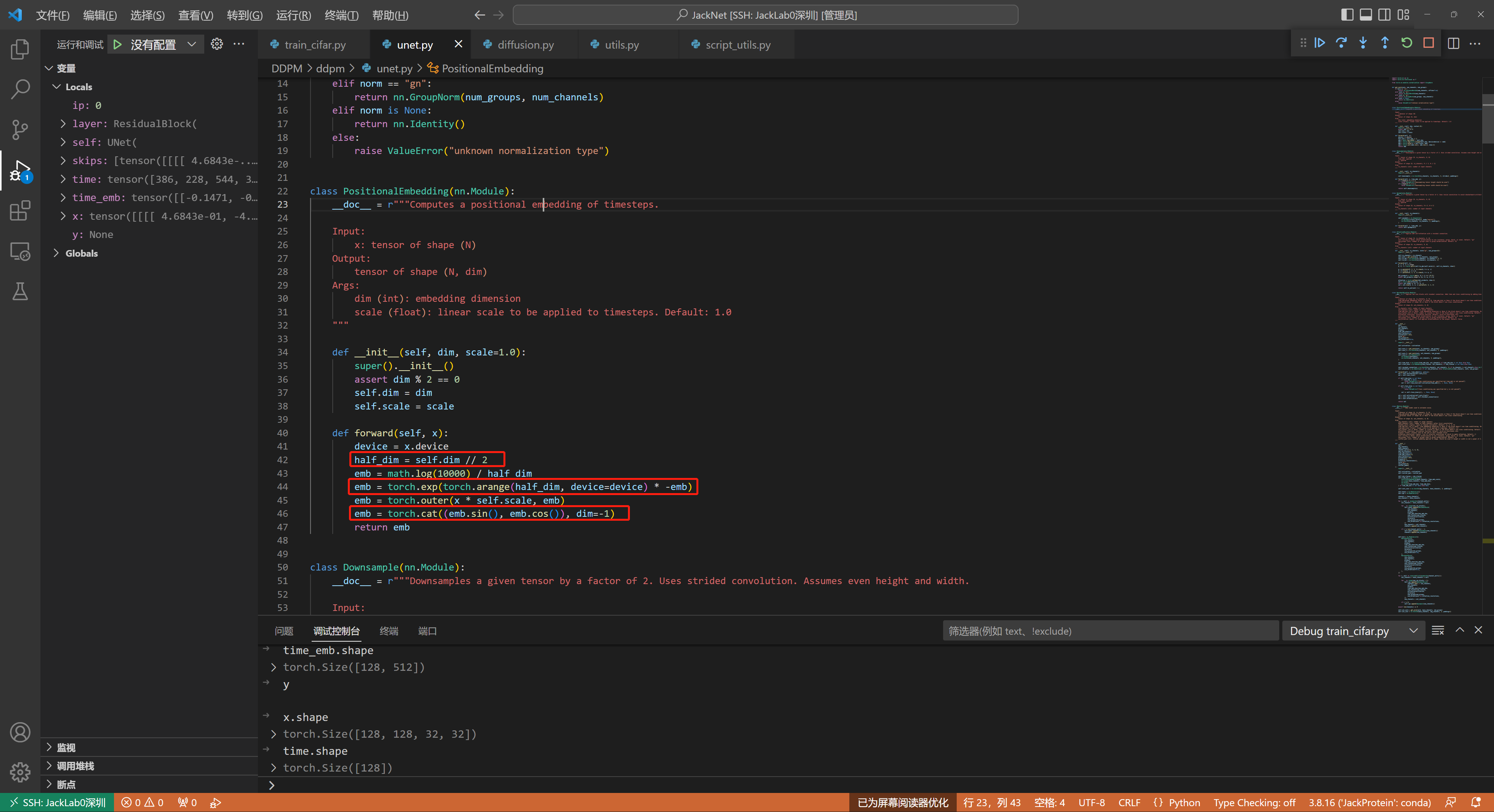This screenshot has width=1494, height=812.
Task: Maximize the panel with the up chevron
Action: (1460, 630)
